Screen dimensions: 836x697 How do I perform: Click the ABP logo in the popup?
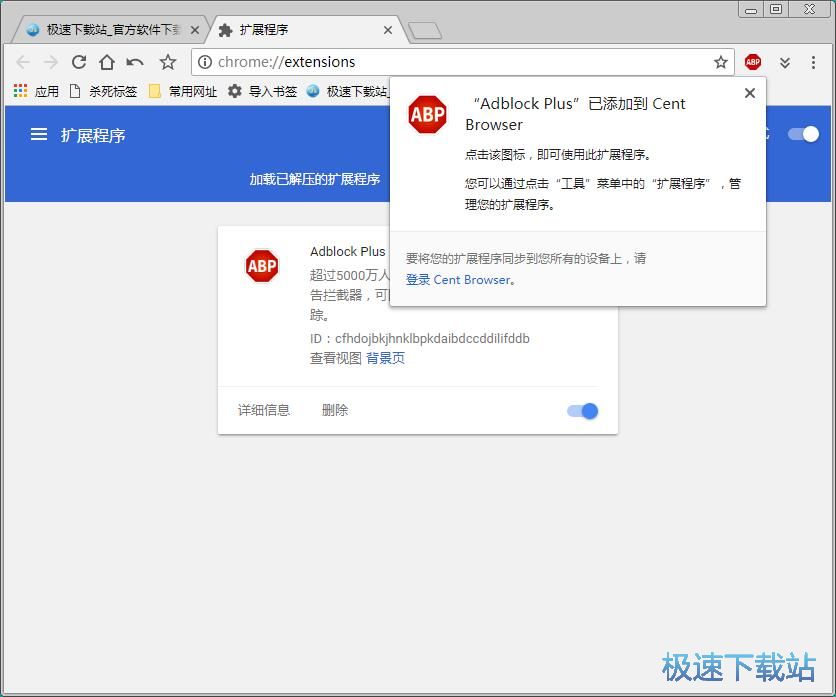coord(427,114)
